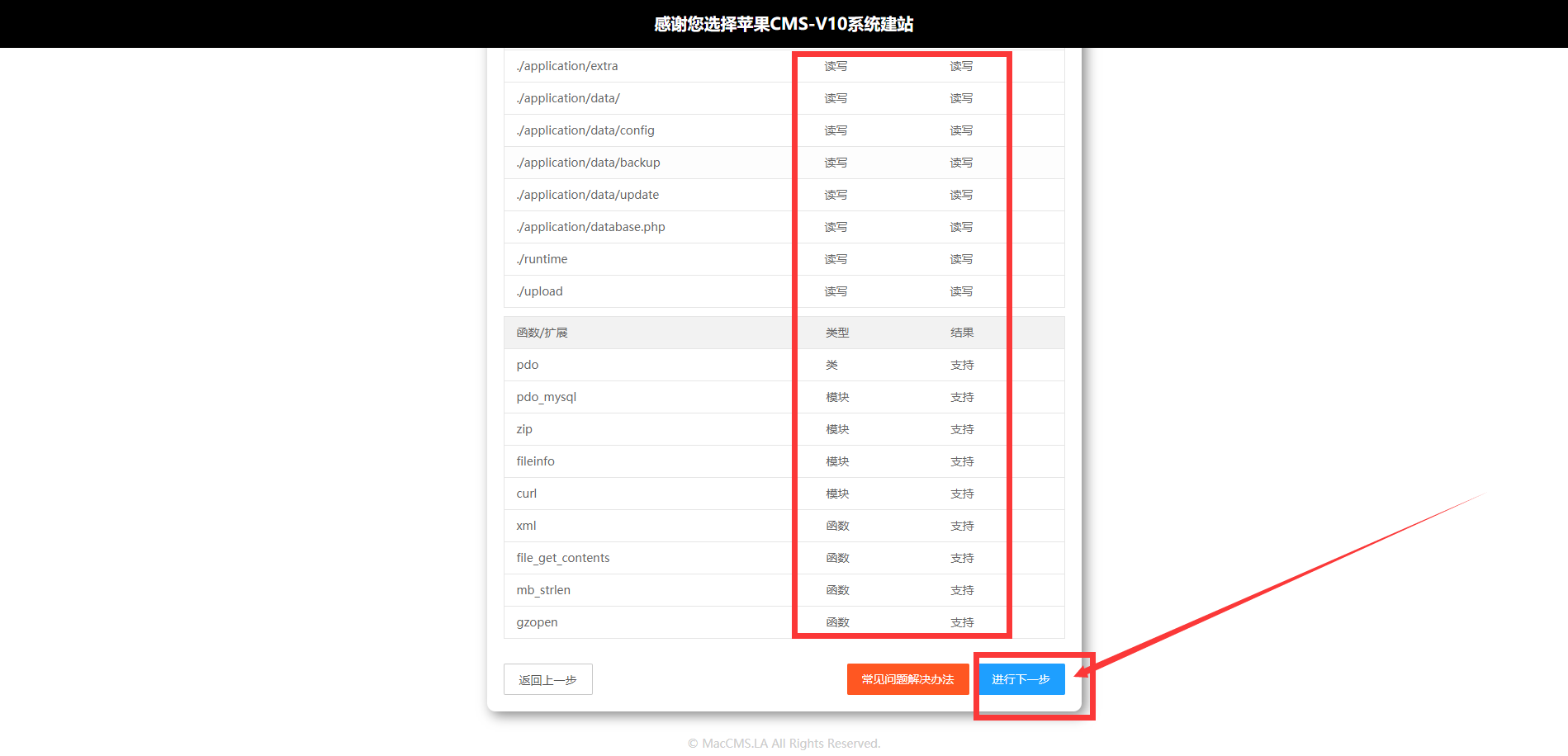Viewport: 1568px width, 756px height.
Task: Click the 返回上一步 button
Action: [x=547, y=679]
